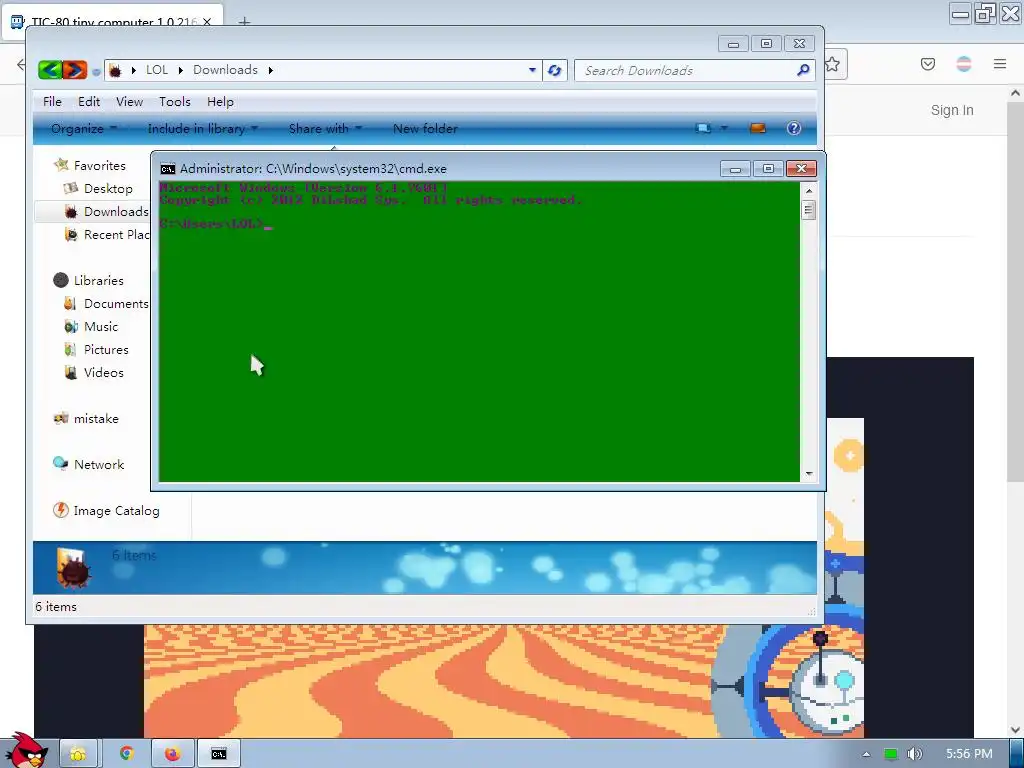The image size is (1024, 768).
Task: Show hidden tray icons arrow
Action: click(866, 754)
